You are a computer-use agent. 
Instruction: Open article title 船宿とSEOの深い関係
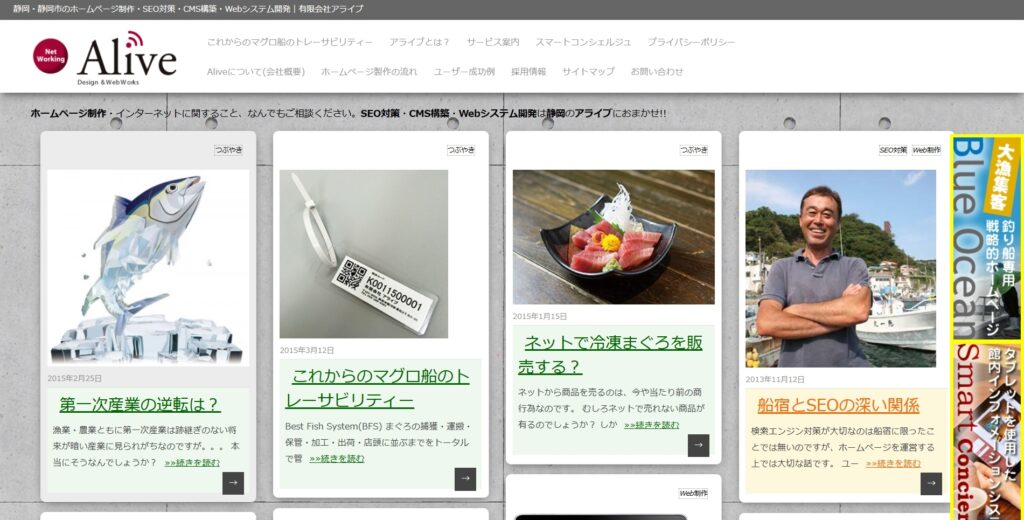(838, 405)
